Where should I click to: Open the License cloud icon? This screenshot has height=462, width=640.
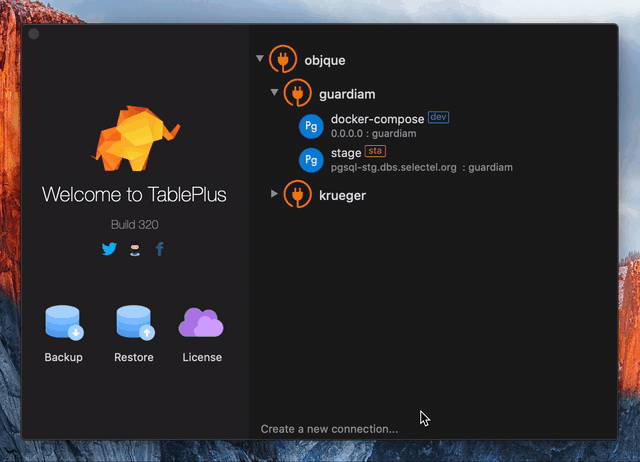click(x=201, y=322)
